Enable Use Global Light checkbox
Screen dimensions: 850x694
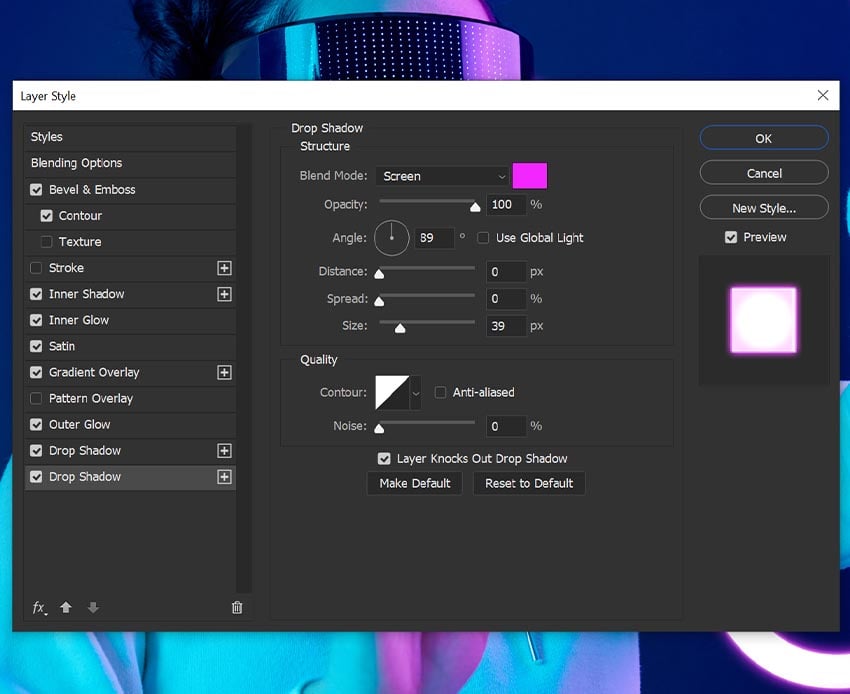[483, 237]
